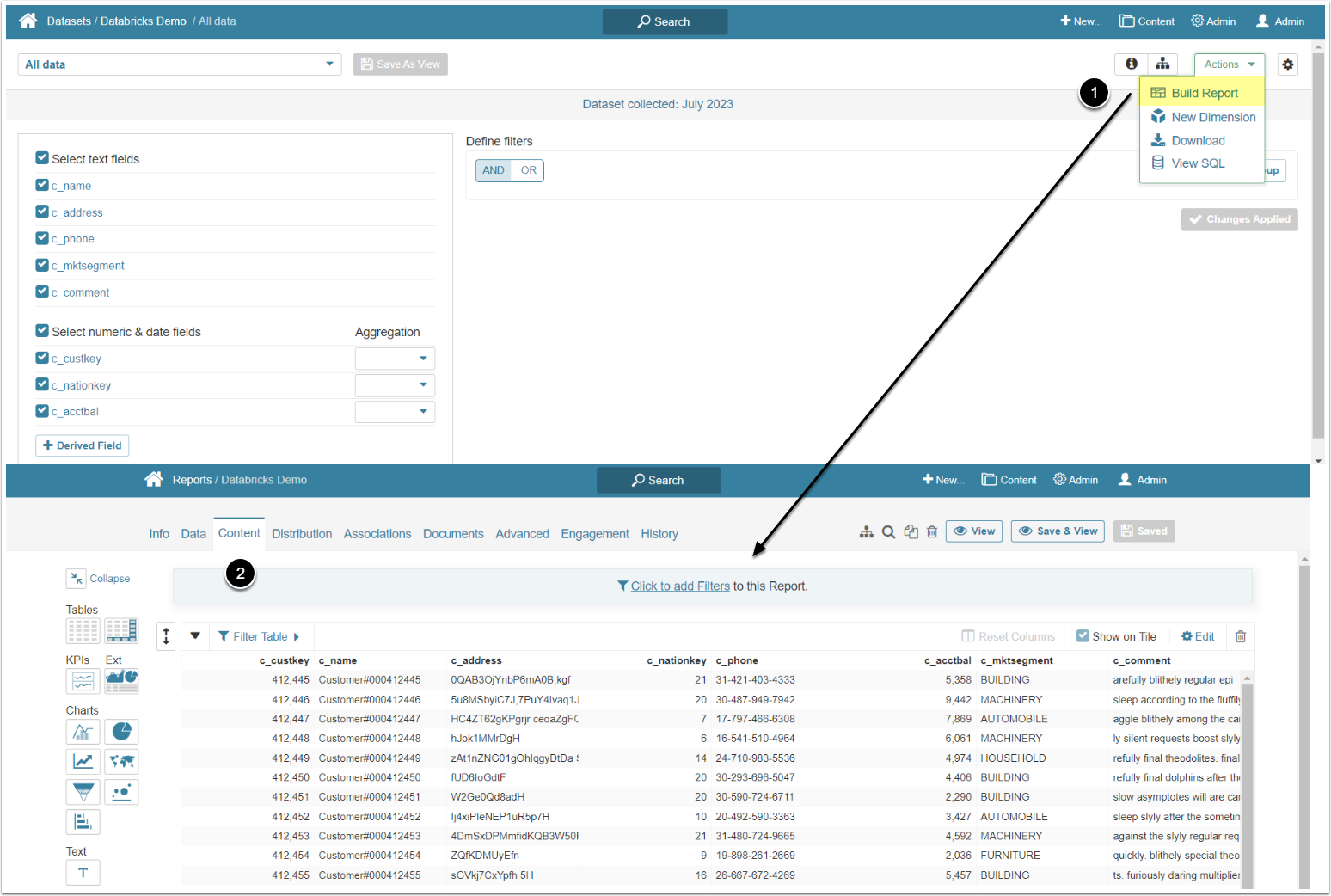Uncheck the c_phone field

pyautogui.click(x=42, y=238)
